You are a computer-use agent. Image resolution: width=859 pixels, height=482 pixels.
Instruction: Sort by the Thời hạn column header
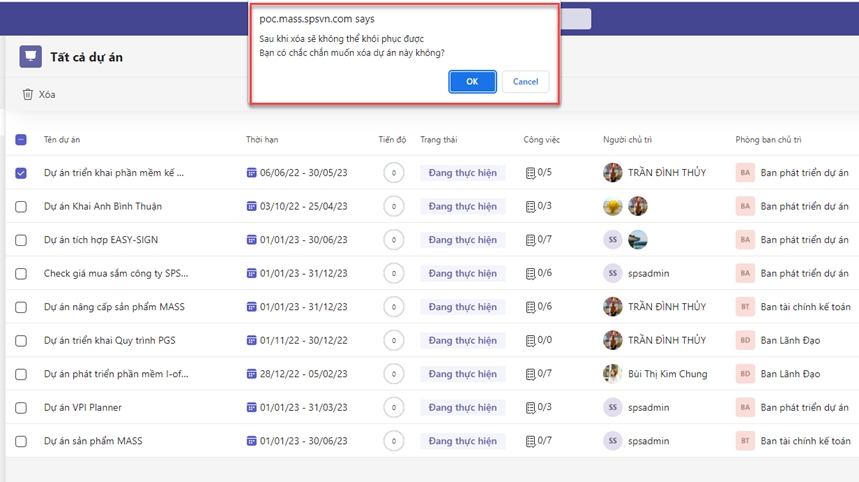pos(262,140)
